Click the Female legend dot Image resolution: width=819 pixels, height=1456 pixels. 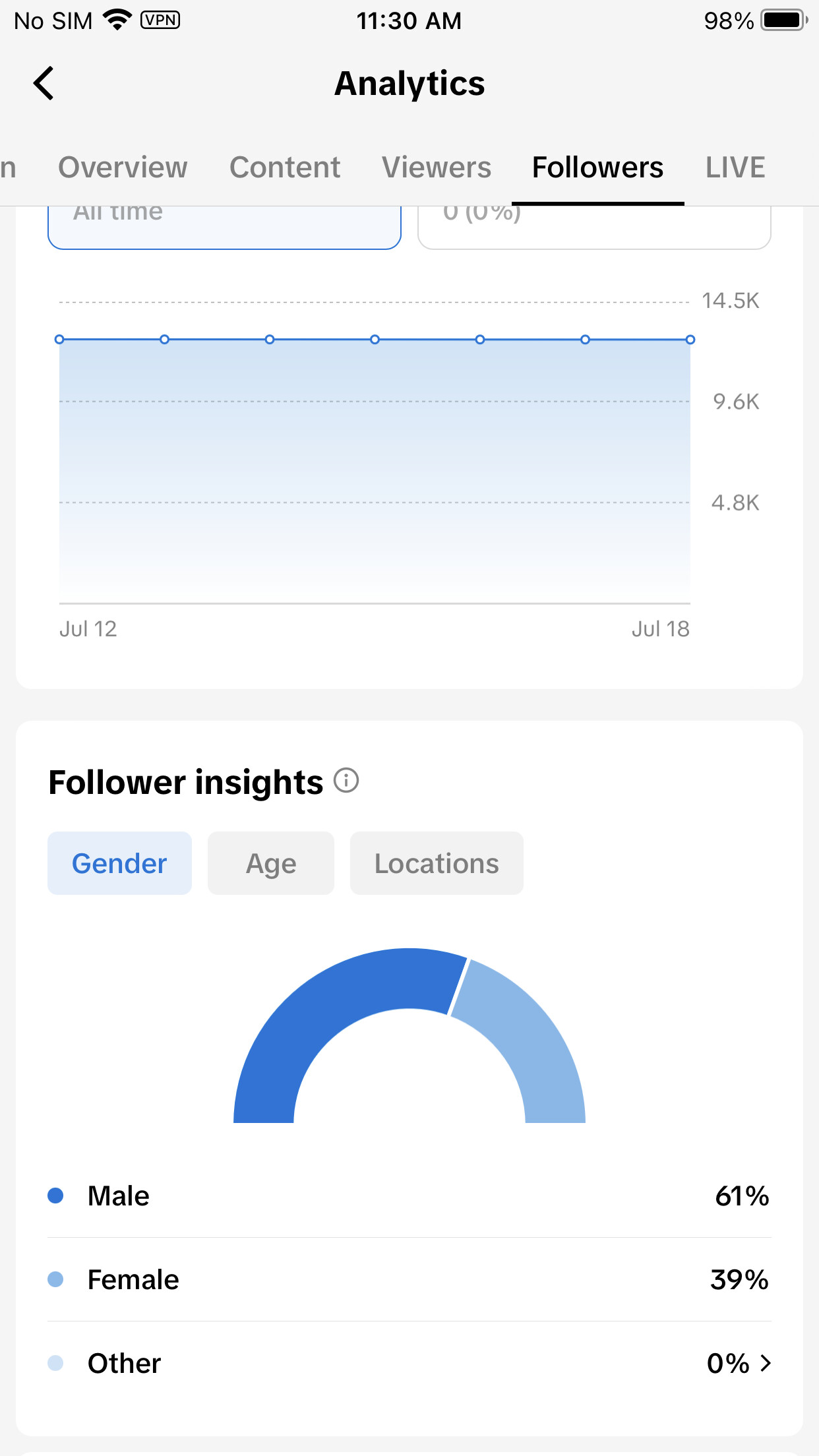[x=55, y=1279]
